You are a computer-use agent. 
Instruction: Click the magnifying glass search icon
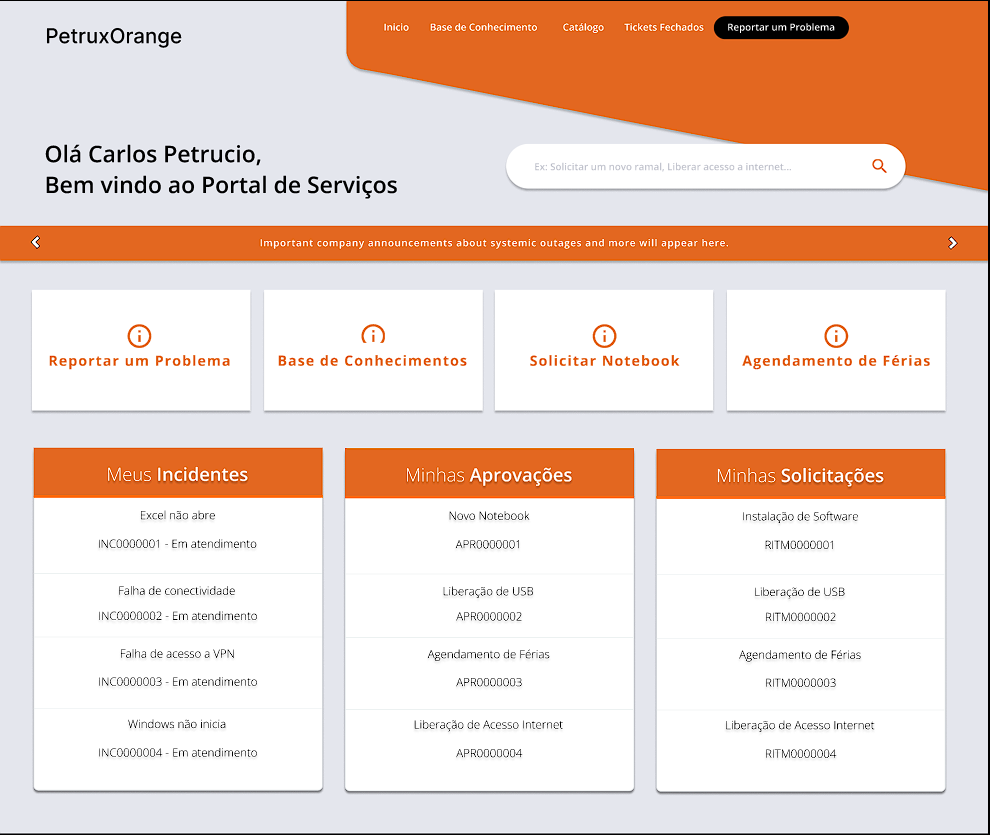pos(879,166)
